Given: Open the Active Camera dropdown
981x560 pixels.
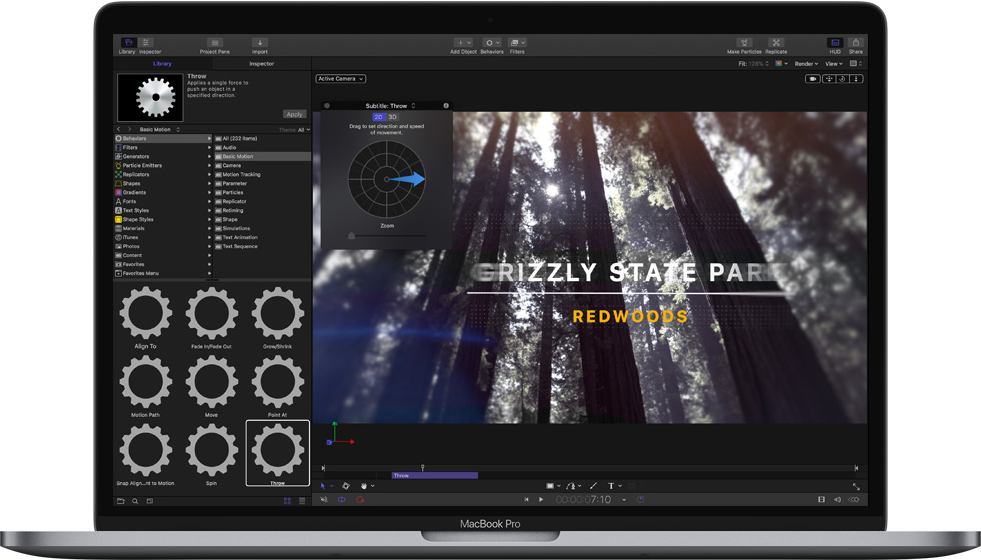Looking at the screenshot, I should coord(341,79).
